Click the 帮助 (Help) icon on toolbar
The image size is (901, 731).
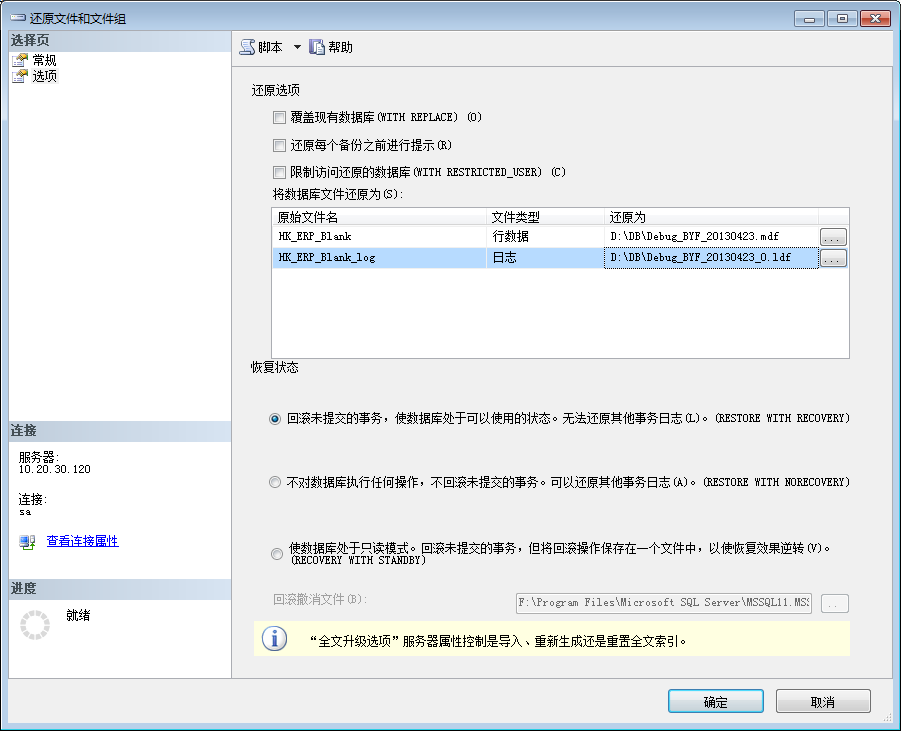click(317, 46)
